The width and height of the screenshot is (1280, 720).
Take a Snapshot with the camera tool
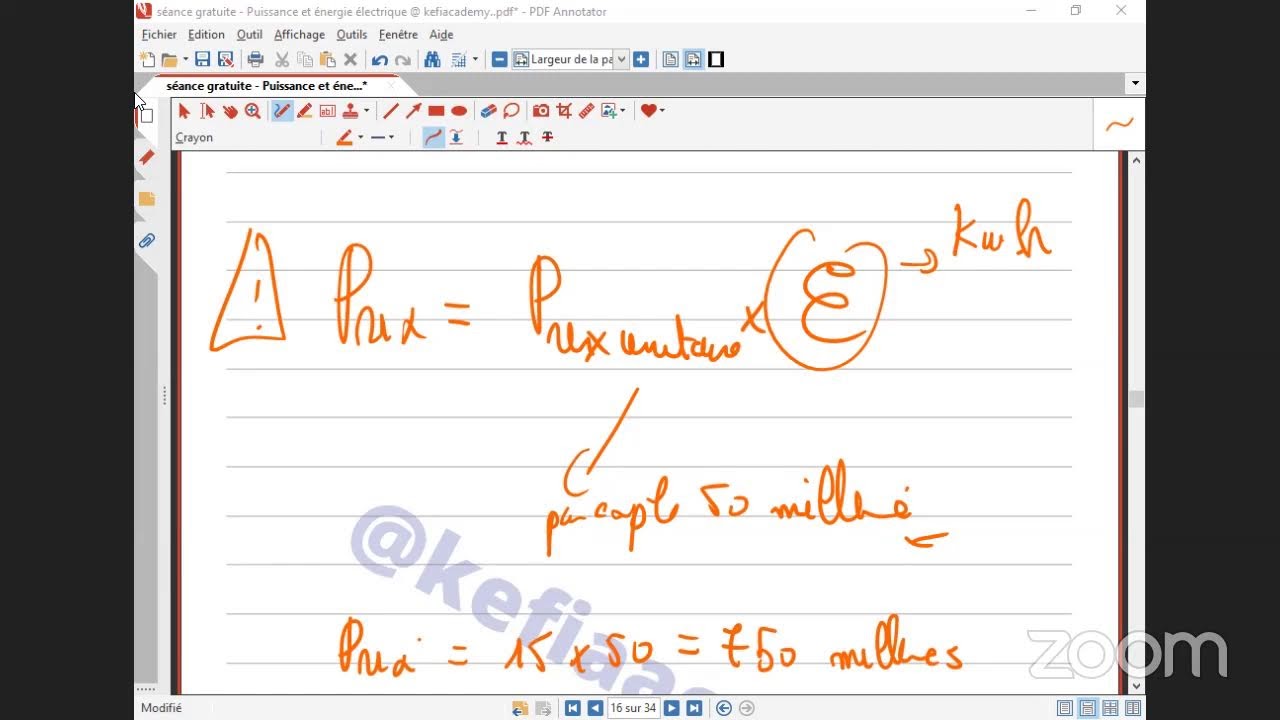click(541, 111)
